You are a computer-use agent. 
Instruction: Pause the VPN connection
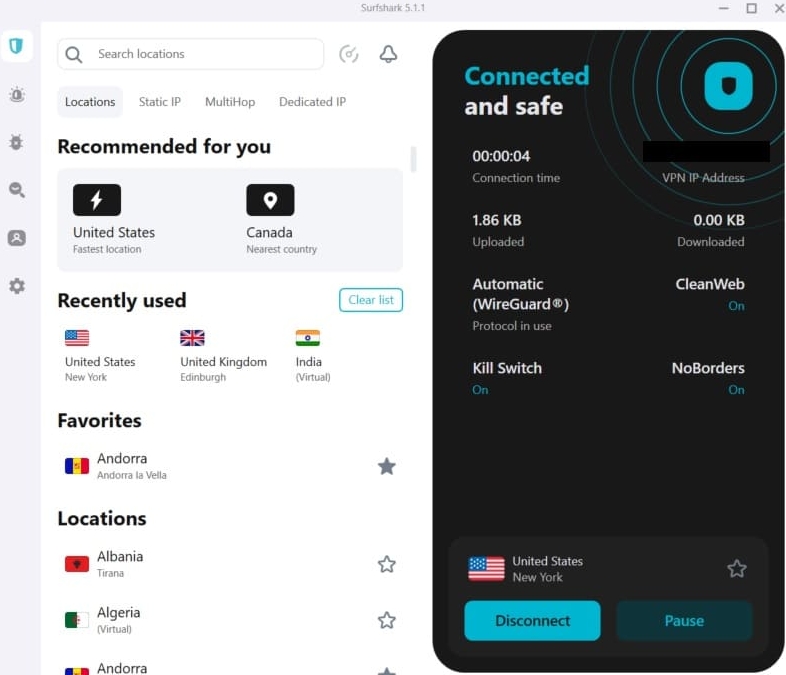pyautogui.click(x=684, y=621)
